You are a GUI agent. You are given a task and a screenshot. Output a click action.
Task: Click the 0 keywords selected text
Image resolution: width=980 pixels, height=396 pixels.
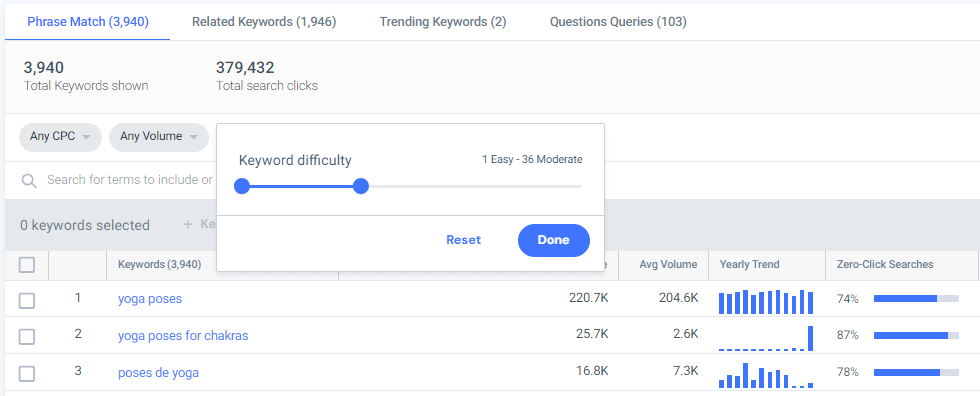[x=85, y=225]
